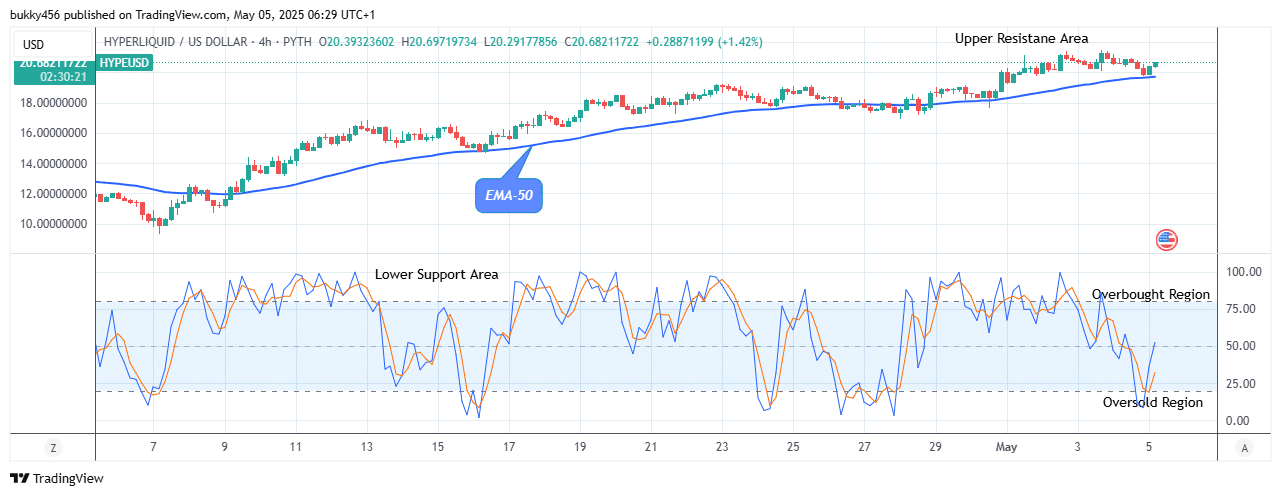Image resolution: width=1281 pixels, height=496 pixels.
Task: Click the US flag event icon on chart
Action: 1166,239
